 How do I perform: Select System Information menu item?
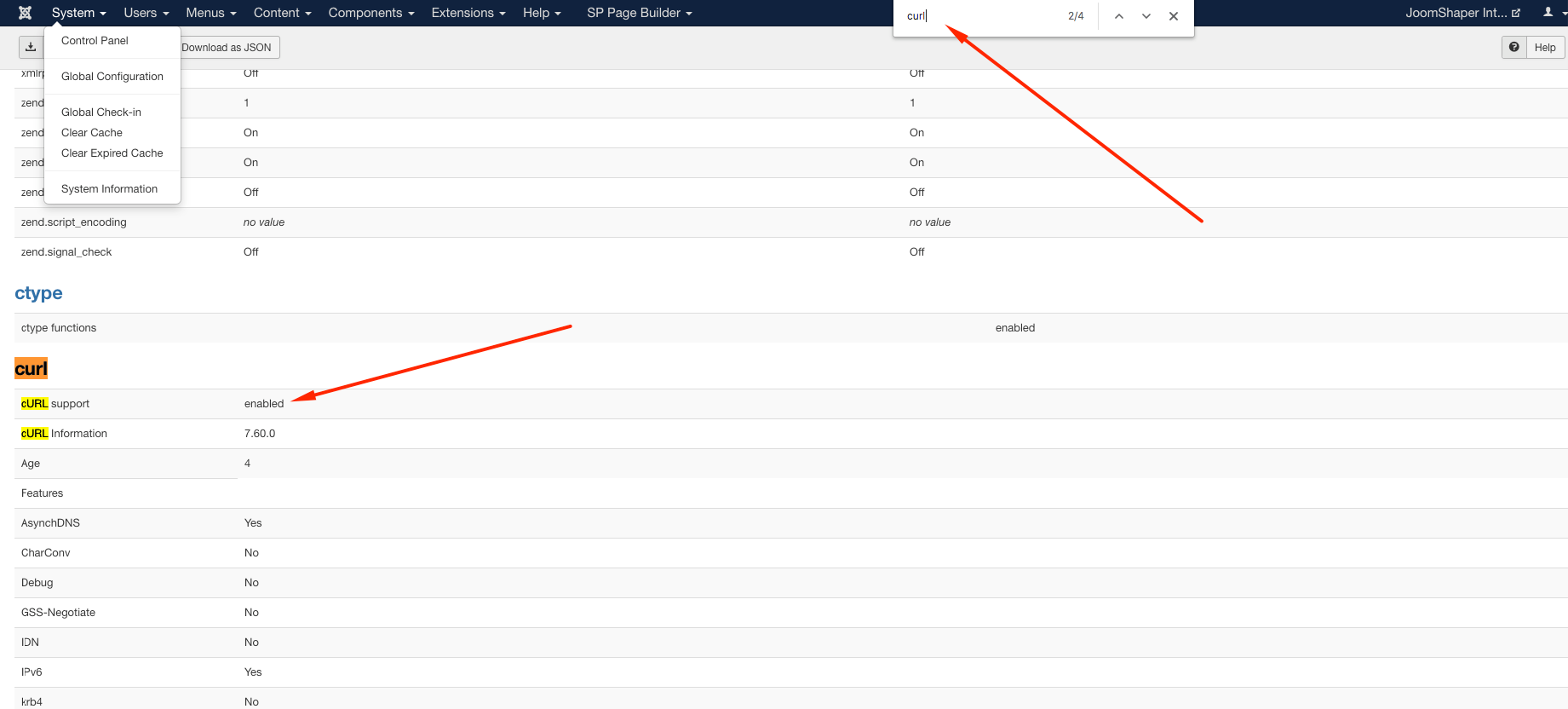109,189
